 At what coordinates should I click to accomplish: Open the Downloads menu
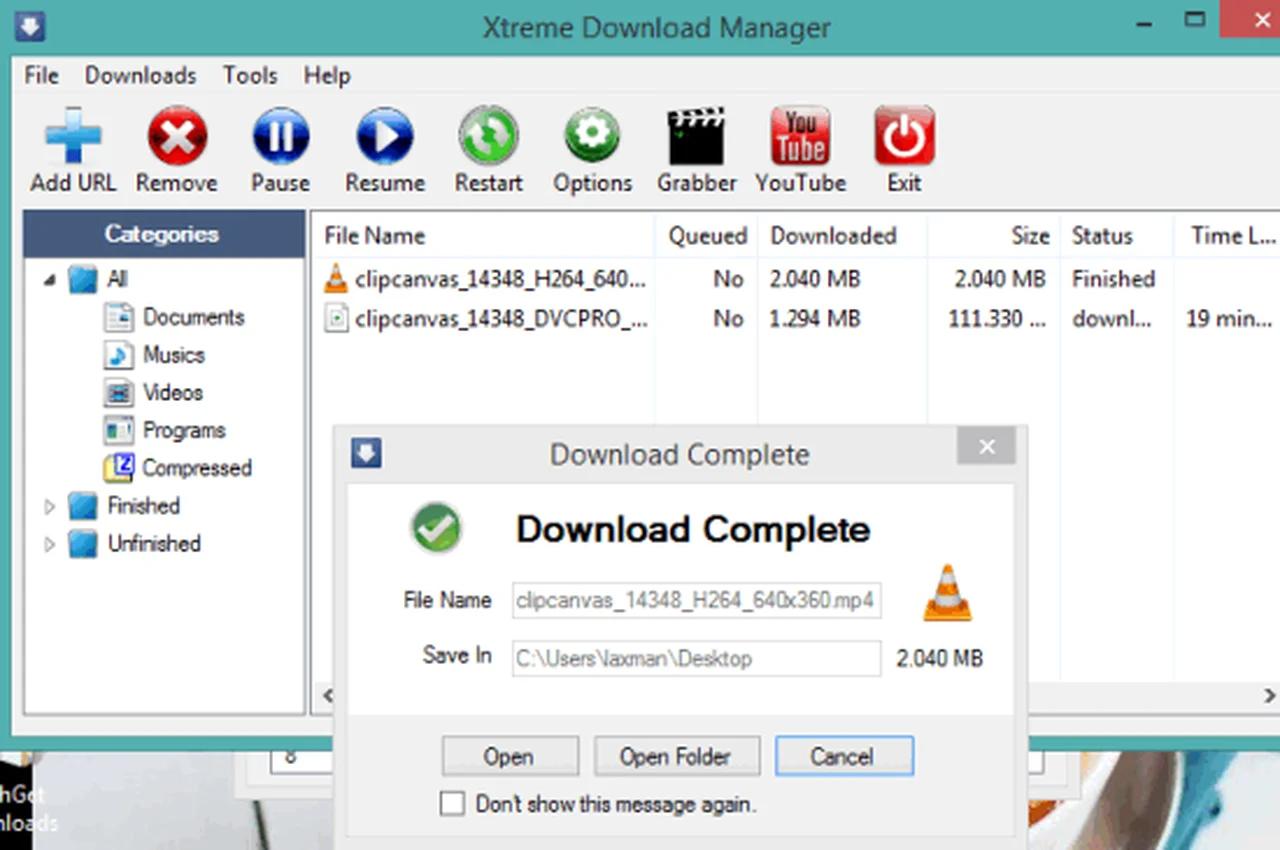(140, 75)
